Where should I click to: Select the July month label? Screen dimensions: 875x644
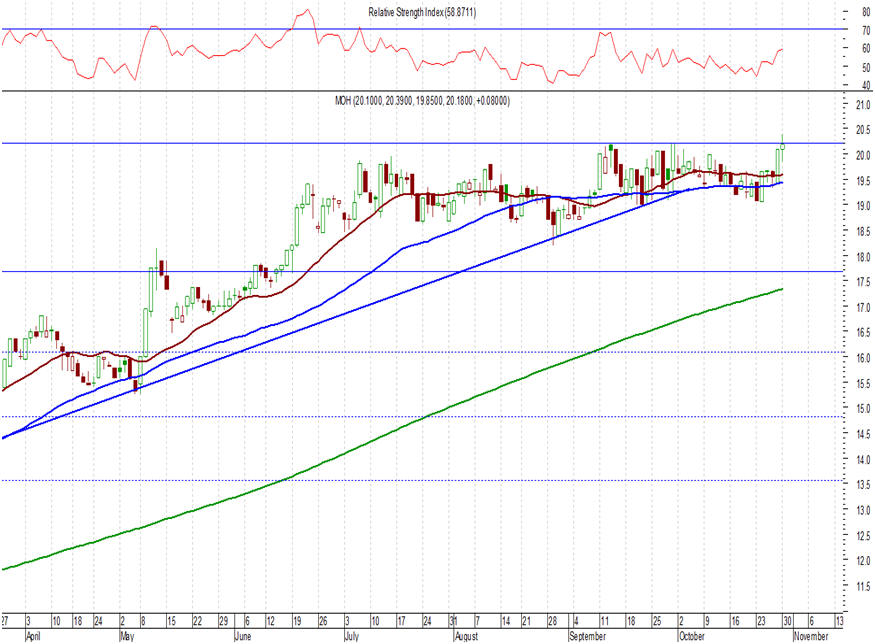[x=352, y=636]
